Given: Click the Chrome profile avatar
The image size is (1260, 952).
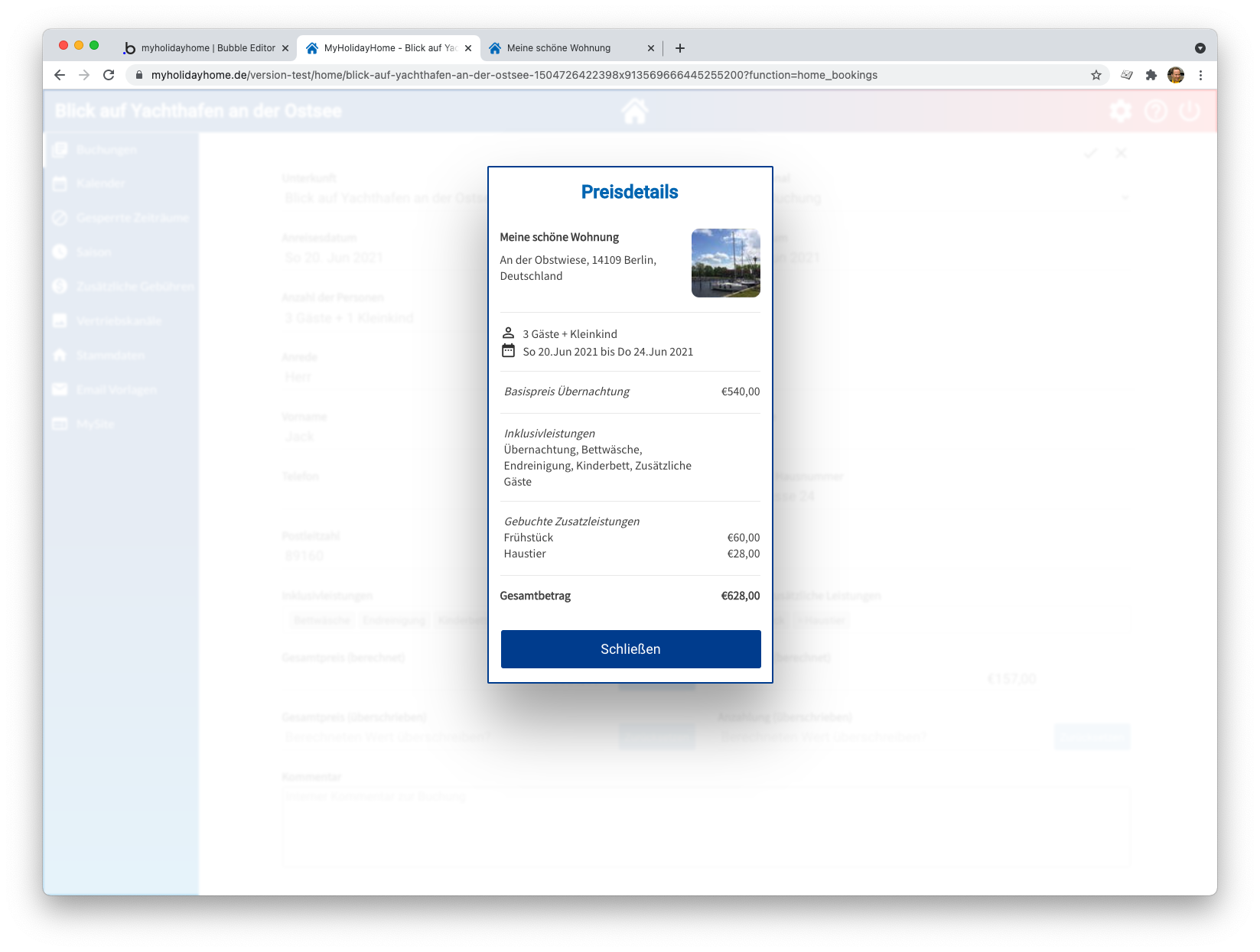Looking at the screenshot, I should point(1176,75).
